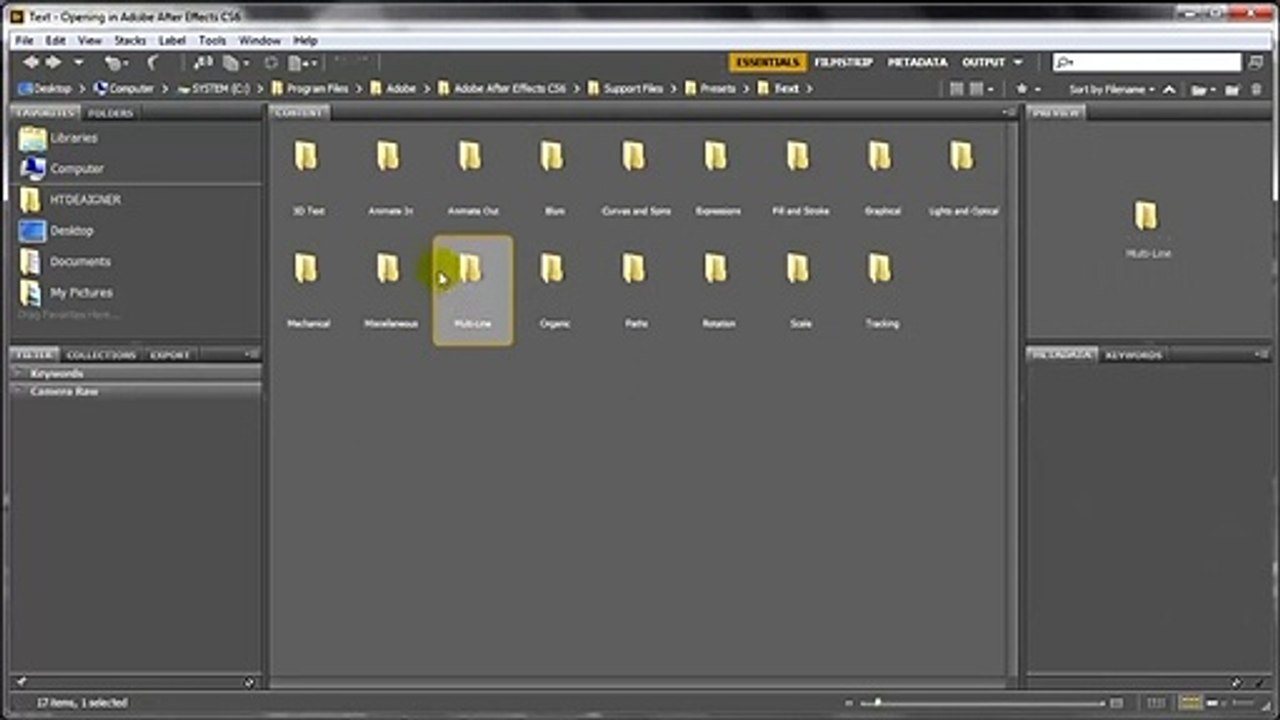Switch to view content as thumbnails
Screen dimensions: 1280x720
1190,703
